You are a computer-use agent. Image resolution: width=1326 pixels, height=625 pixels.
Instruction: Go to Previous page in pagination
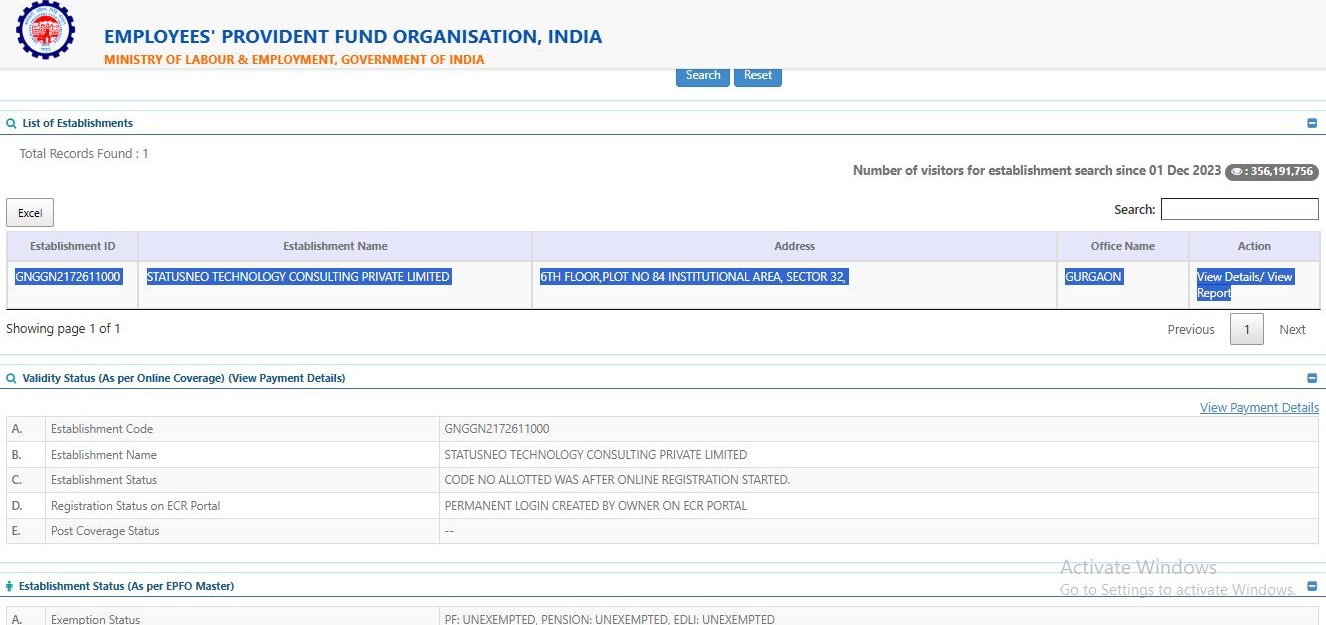tap(1190, 330)
